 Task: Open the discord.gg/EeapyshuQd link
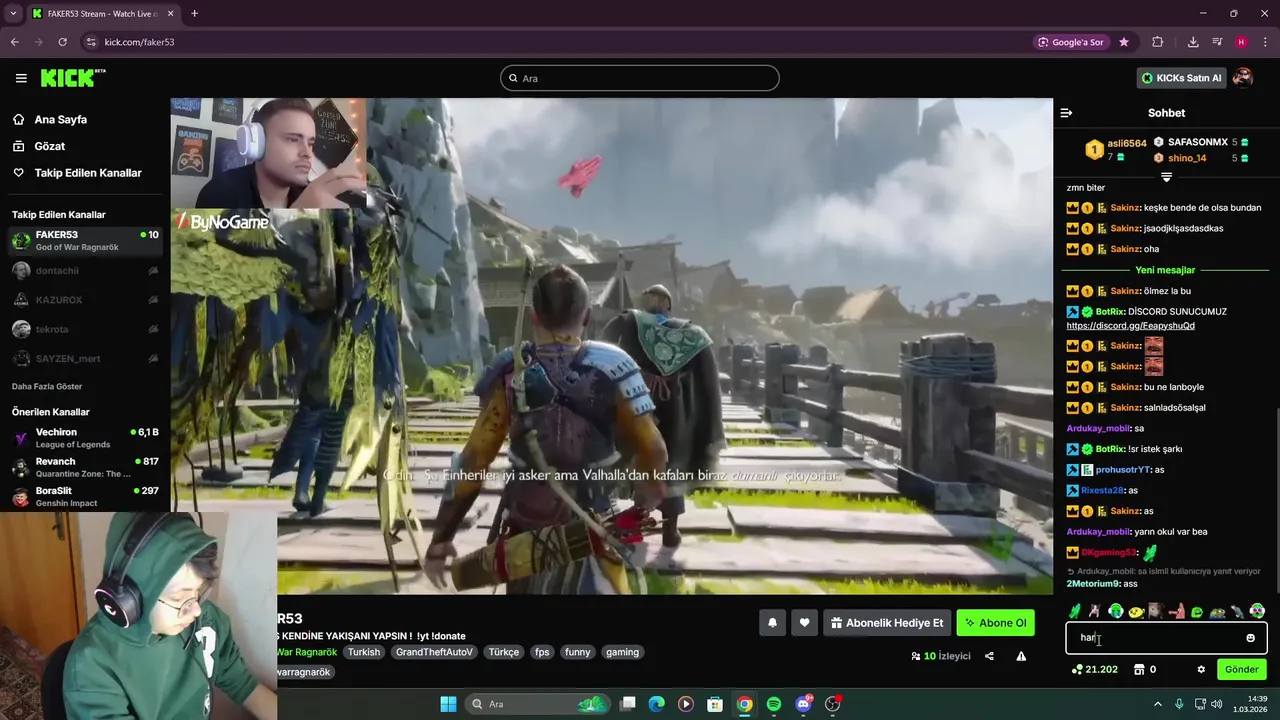point(1131,326)
